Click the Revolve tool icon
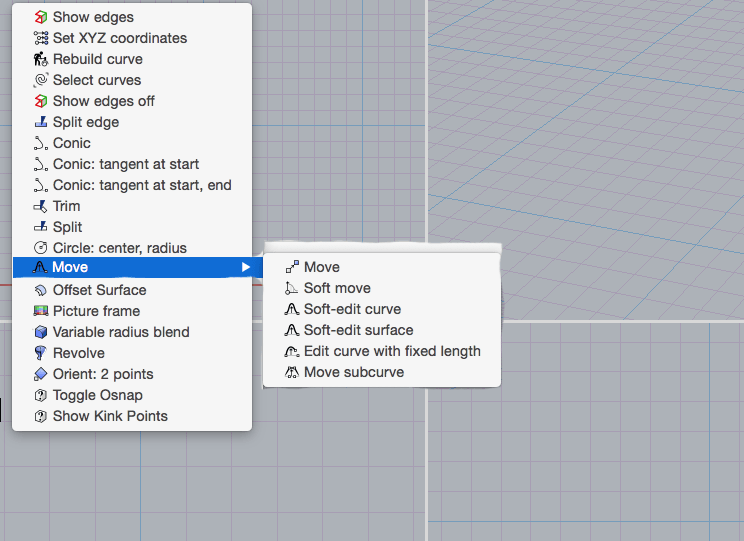744x541 pixels. tap(41, 353)
